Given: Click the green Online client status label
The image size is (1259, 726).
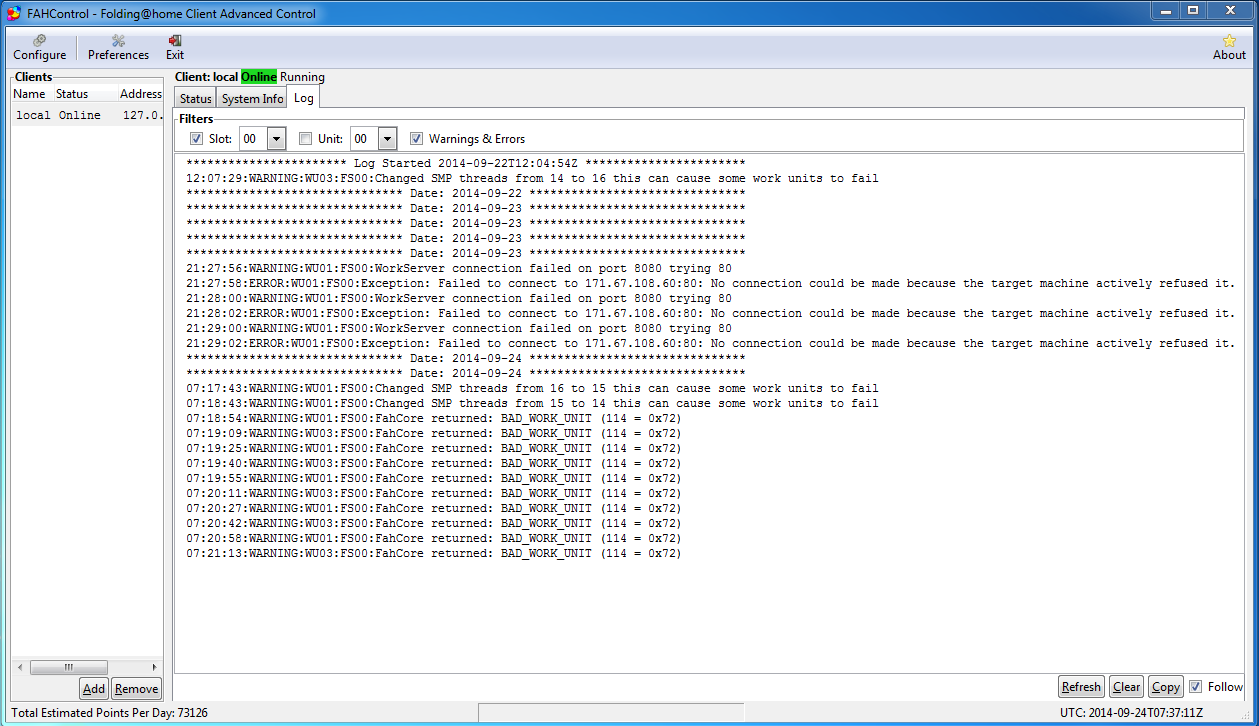Looking at the screenshot, I should point(259,77).
